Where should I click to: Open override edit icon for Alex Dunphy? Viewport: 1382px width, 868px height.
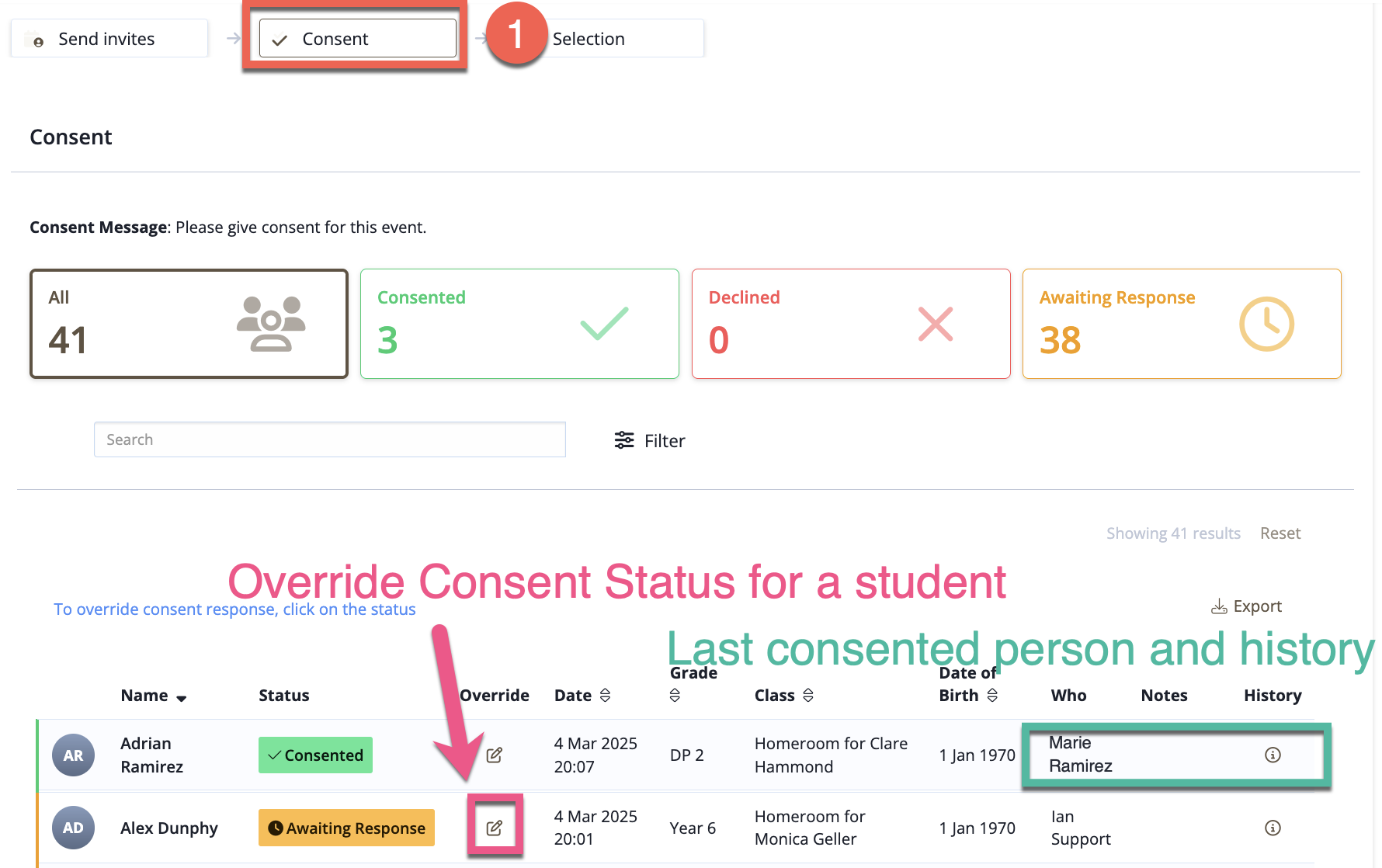click(x=494, y=828)
